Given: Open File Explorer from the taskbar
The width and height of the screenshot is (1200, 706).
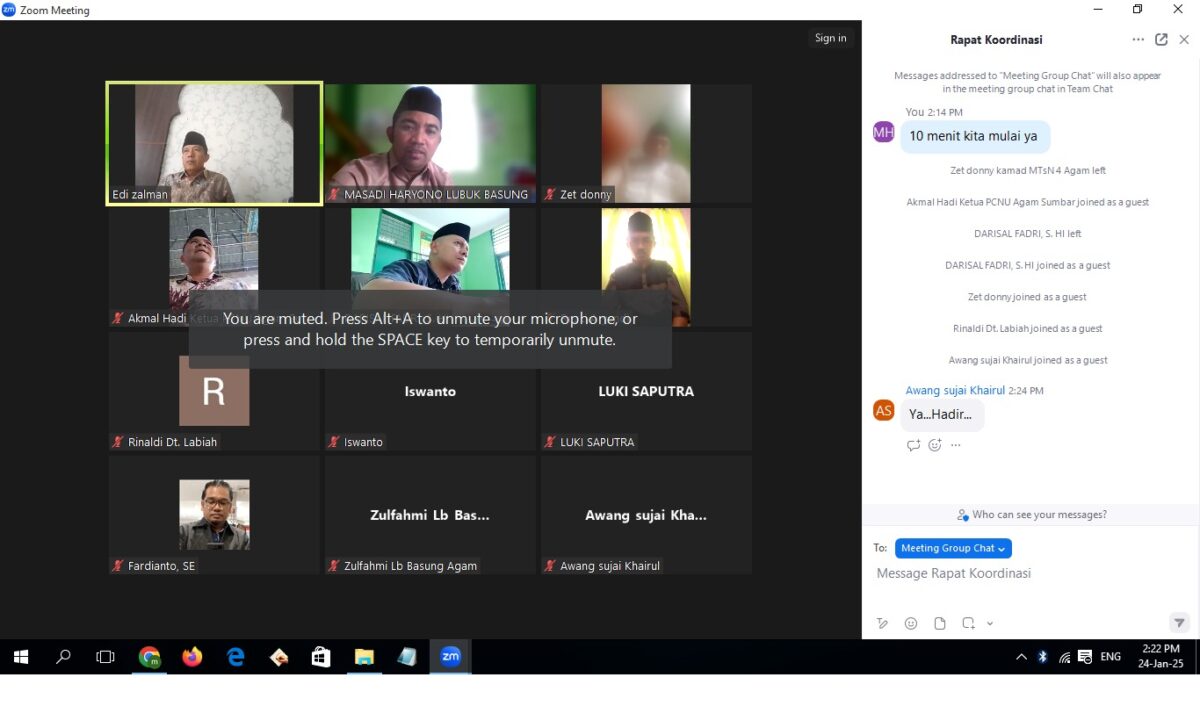Looking at the screenshot, I should pyautogui.click(x=364, y=657).
